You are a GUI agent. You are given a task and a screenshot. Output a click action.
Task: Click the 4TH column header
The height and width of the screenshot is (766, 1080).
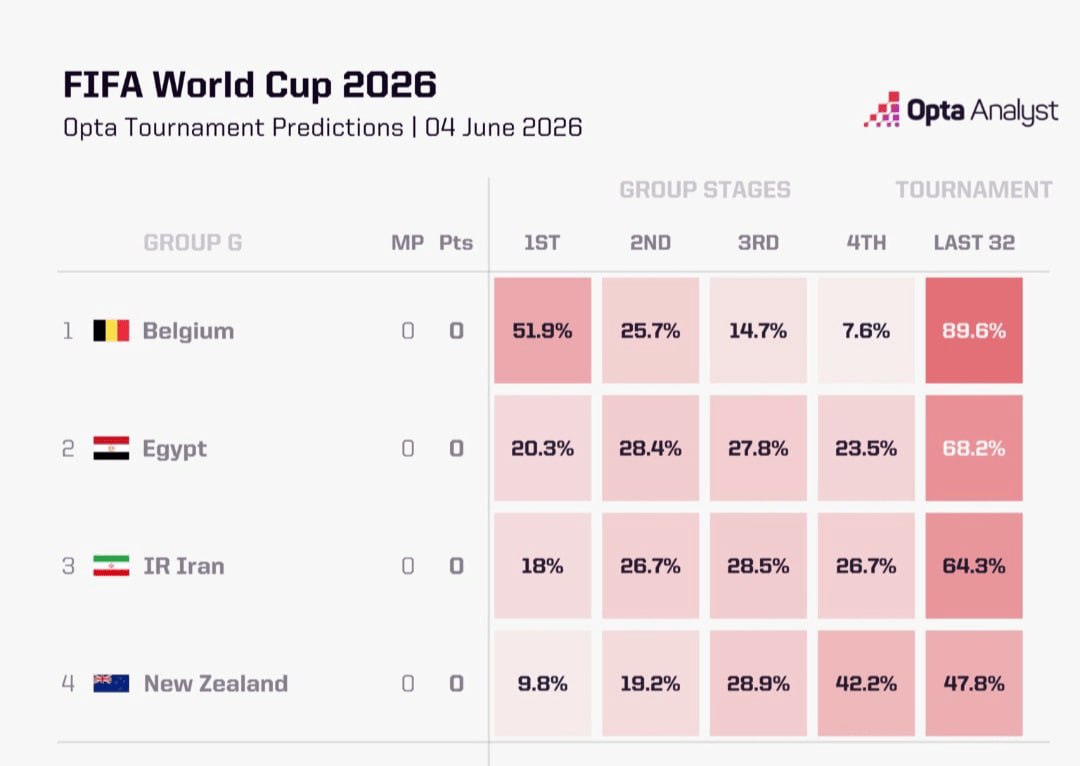point(866,242)
